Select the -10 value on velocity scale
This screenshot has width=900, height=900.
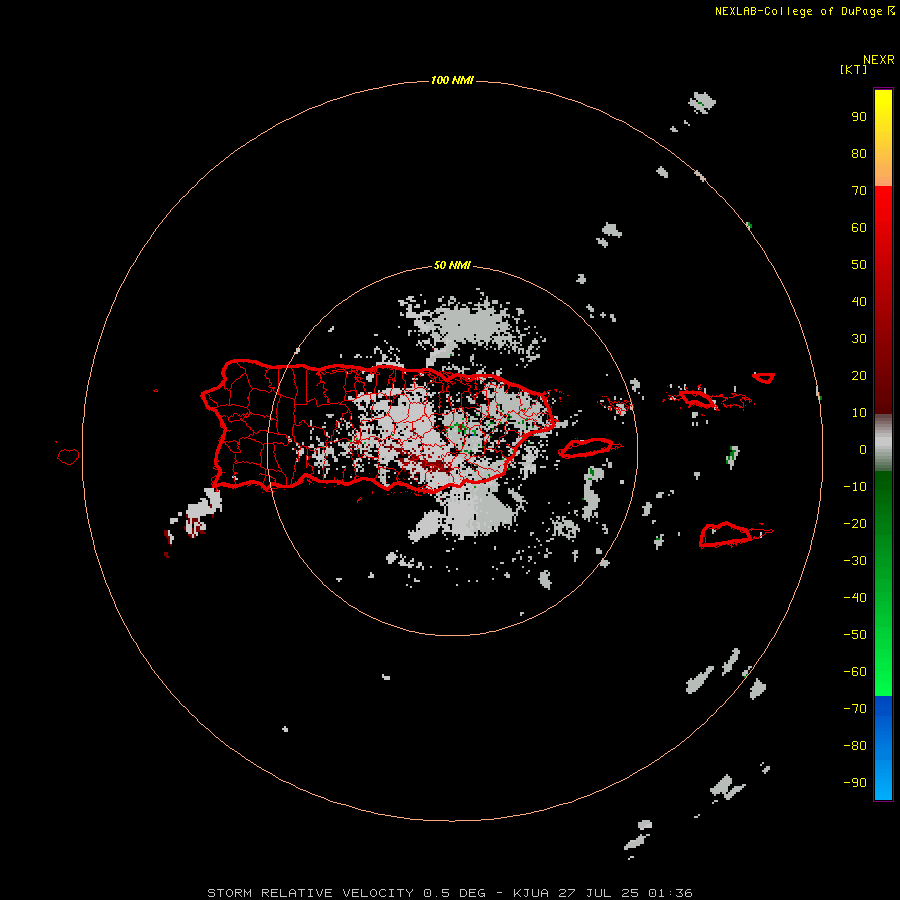pos(855,487)
